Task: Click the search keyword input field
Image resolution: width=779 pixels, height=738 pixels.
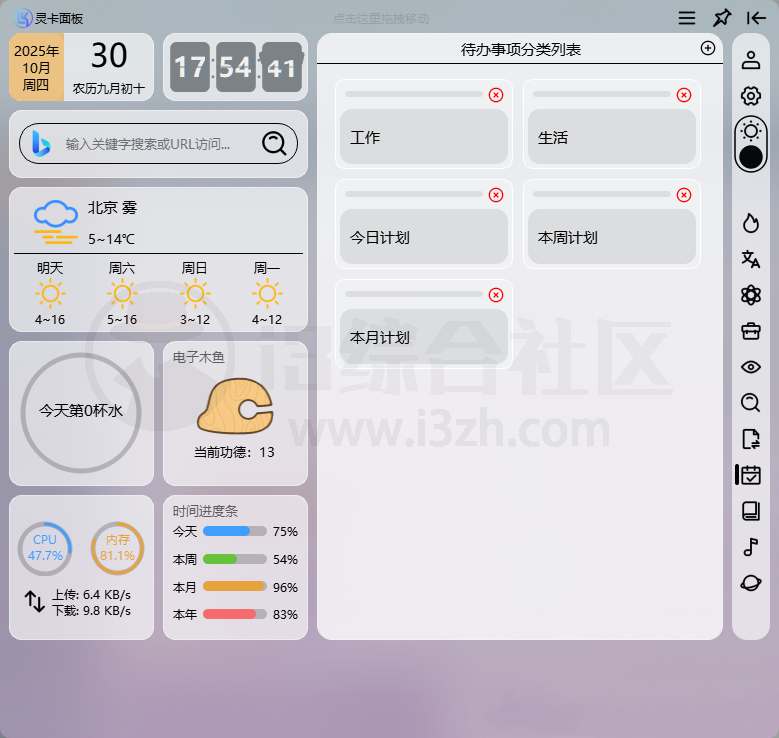Action: [x=156, y=144]
